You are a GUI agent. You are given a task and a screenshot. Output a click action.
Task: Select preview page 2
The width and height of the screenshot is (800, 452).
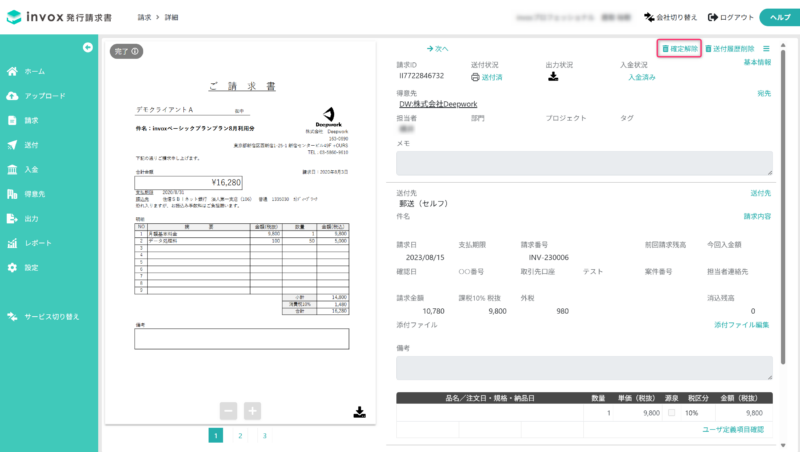pyautogui.click(x=240, y=435)
